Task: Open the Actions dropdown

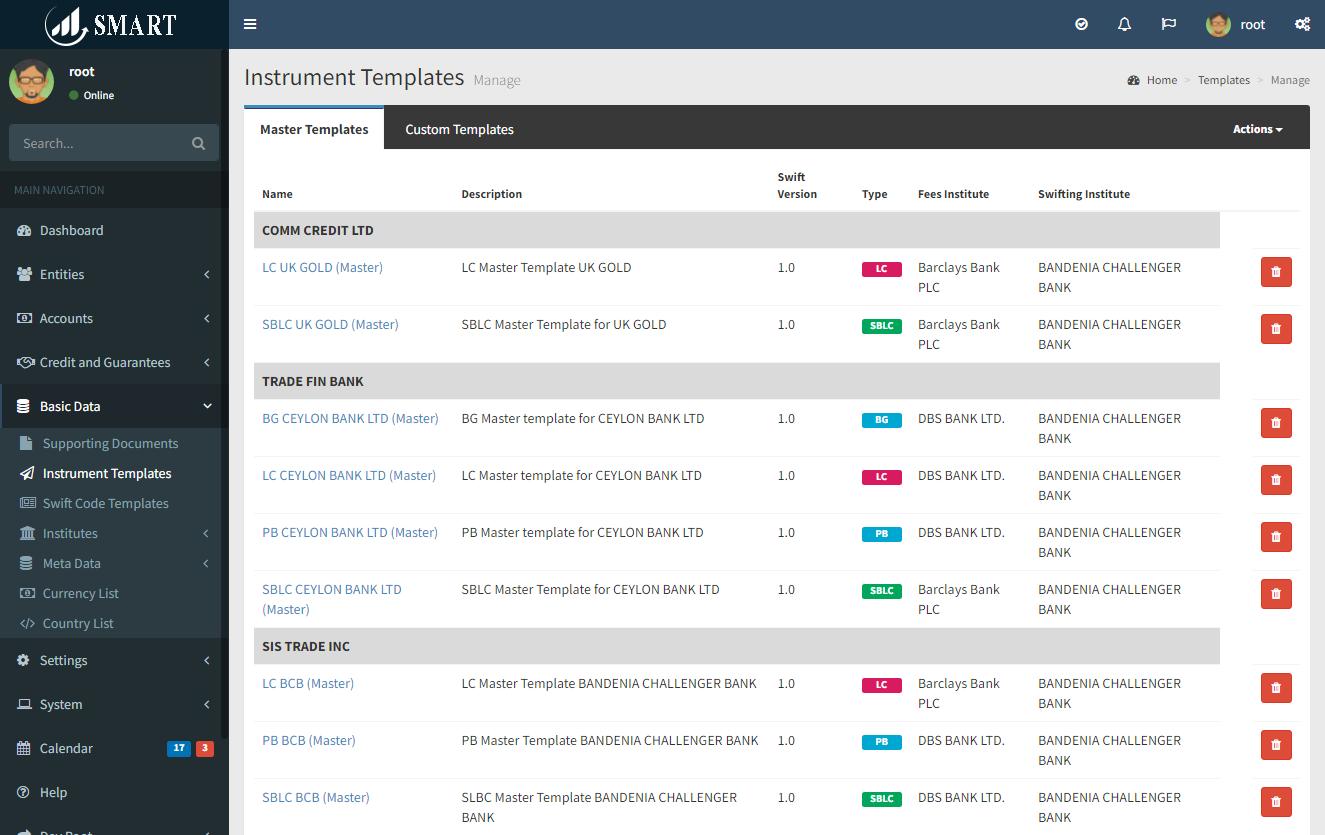Action: (x=1256, y=129)
